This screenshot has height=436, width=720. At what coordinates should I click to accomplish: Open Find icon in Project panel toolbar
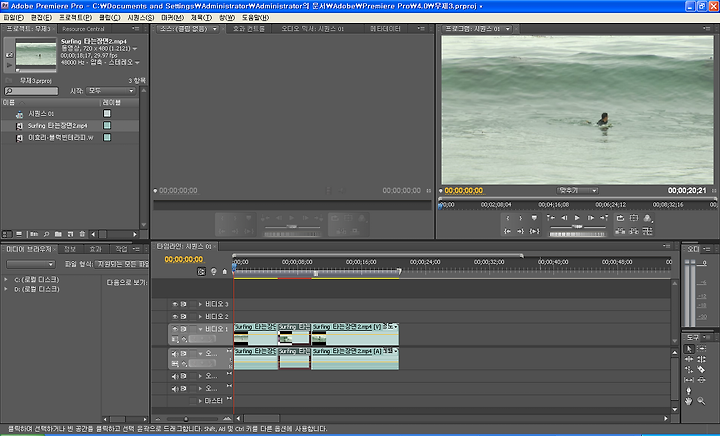pos(46,234)
